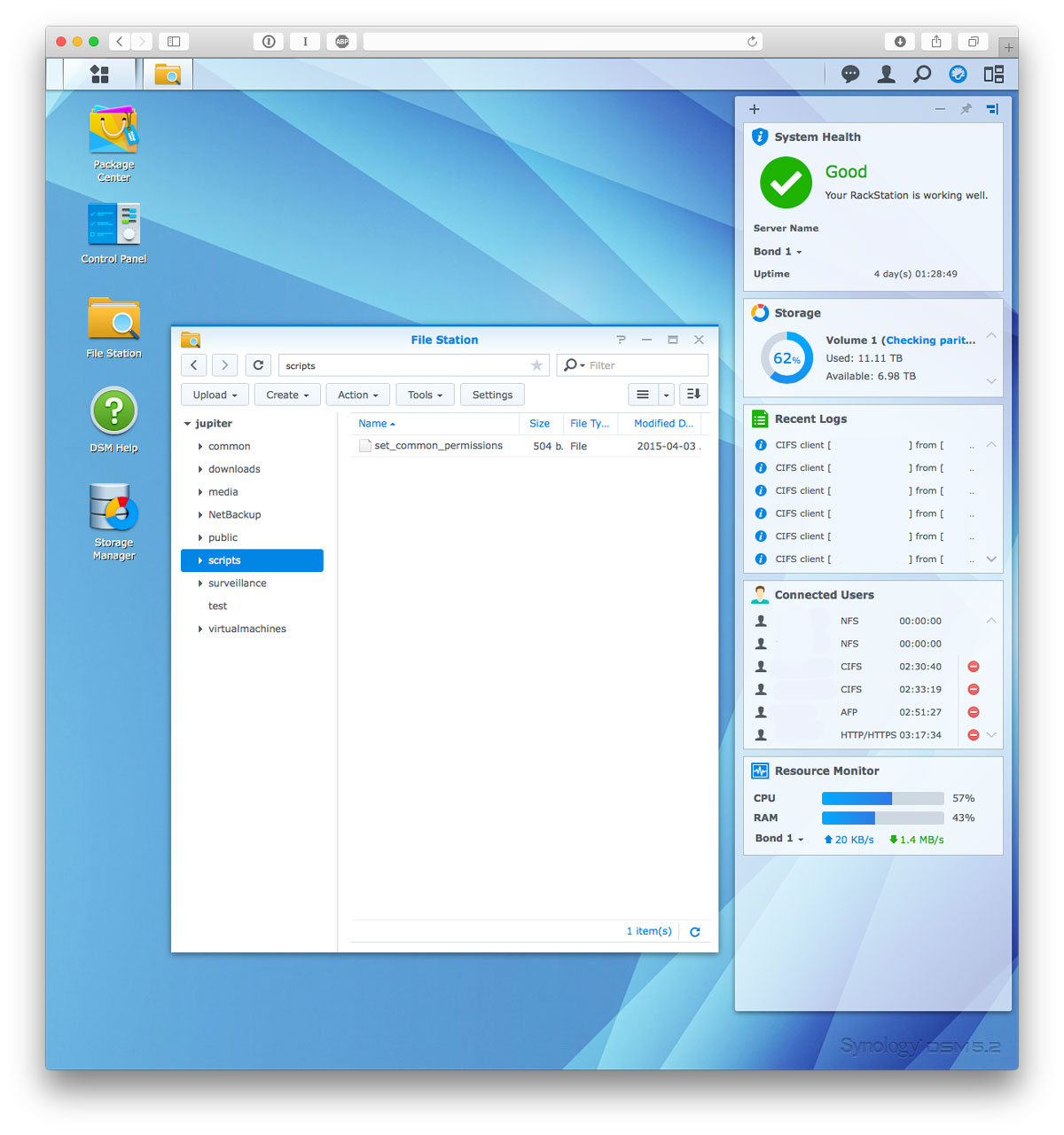
Task: Disconnect the HTTP/HTTPS connected user
Action: click(974, 735)
